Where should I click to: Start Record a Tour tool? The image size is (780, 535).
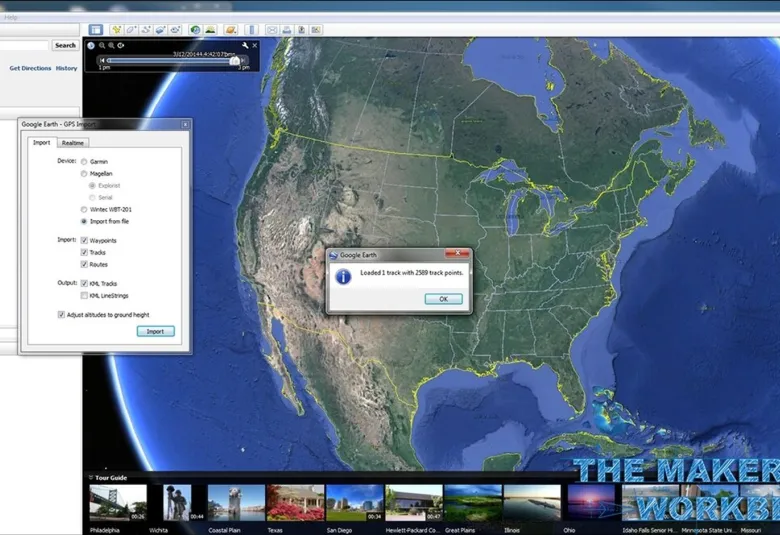[x=175, y=30]
